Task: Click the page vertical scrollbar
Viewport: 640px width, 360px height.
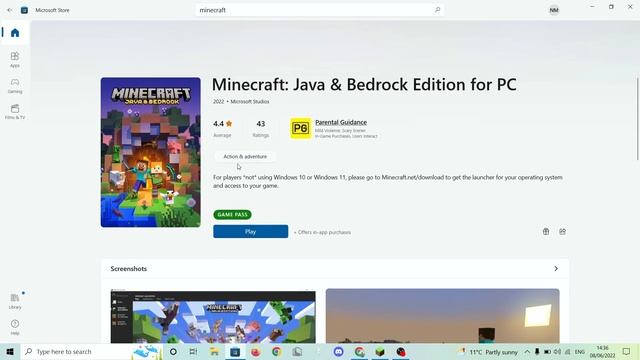Action: pos(637,118)
